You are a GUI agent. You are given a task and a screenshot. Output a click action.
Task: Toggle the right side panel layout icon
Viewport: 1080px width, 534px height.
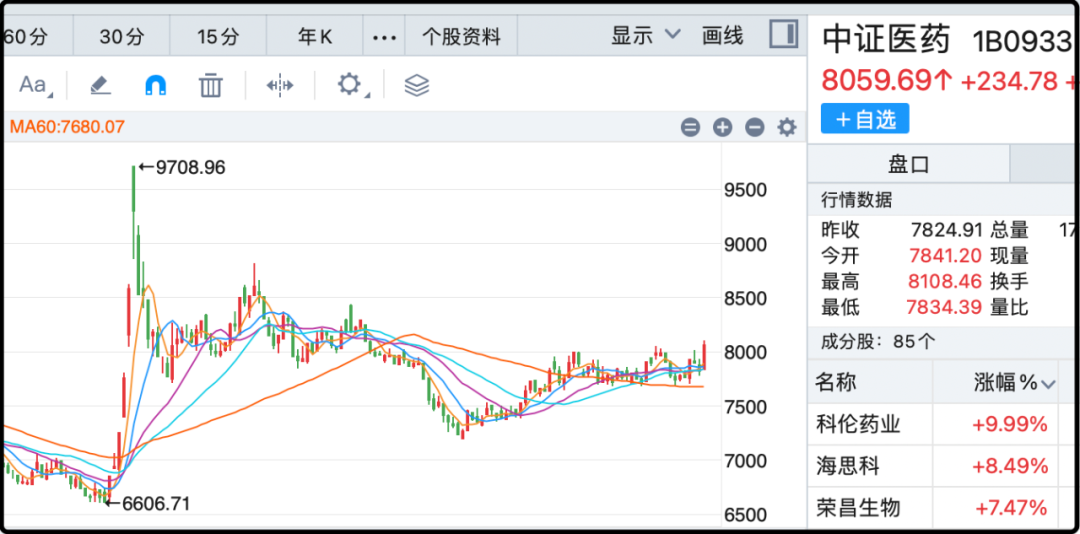pos(784,35)
